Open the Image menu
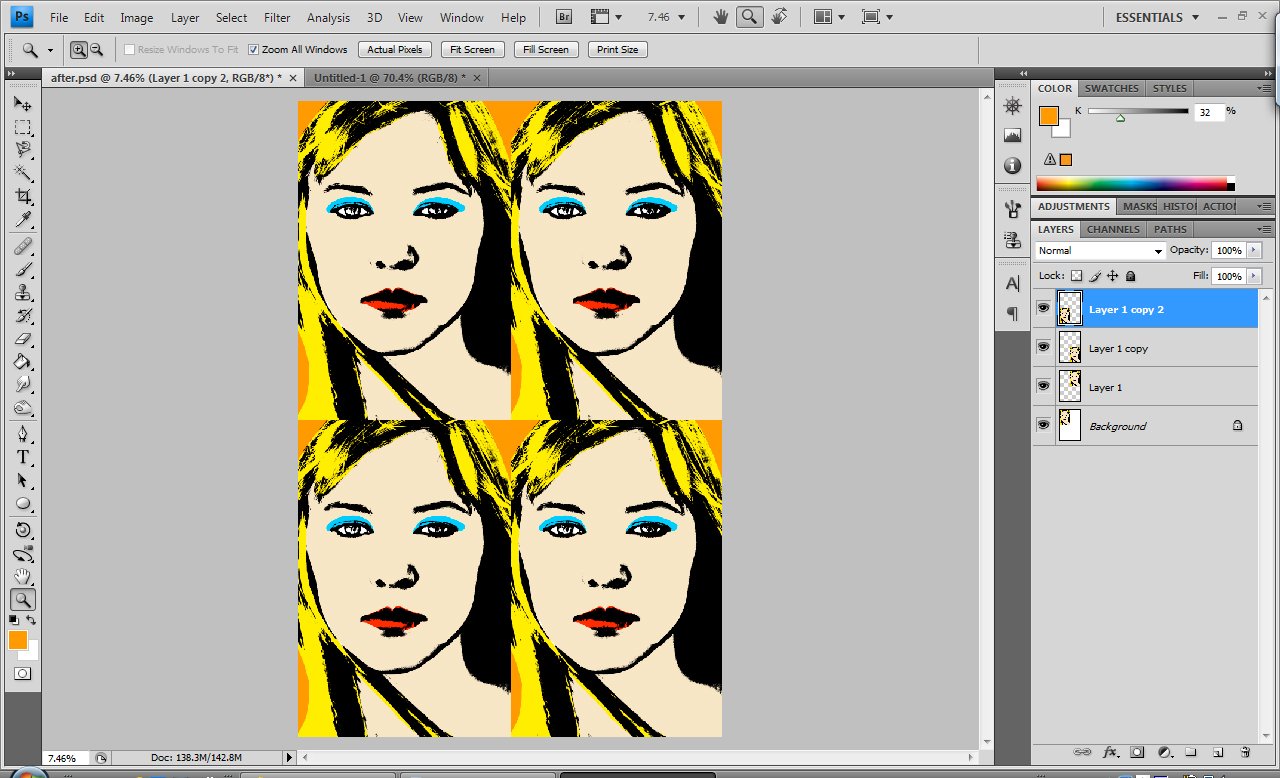 [x=137, y=18]
